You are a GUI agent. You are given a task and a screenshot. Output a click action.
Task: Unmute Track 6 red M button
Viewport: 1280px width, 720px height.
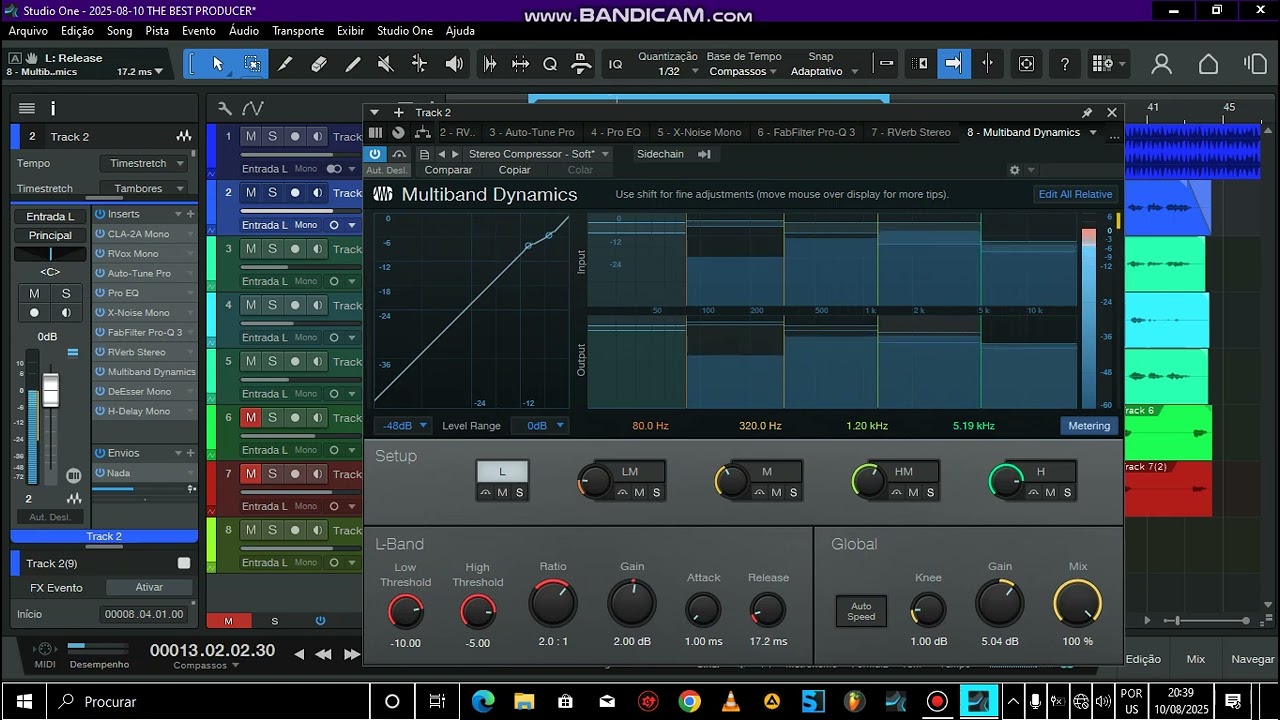251,418
